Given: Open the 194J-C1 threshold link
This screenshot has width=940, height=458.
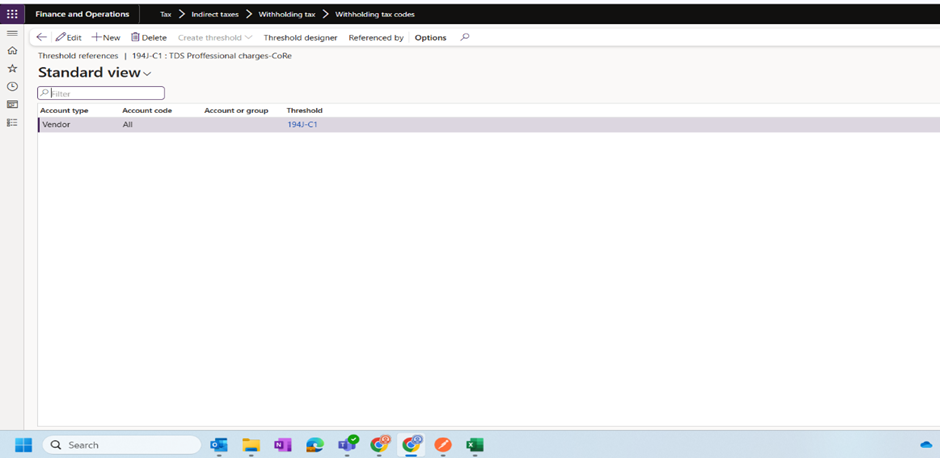Looking at the screenshot, I should pos(302,125).
